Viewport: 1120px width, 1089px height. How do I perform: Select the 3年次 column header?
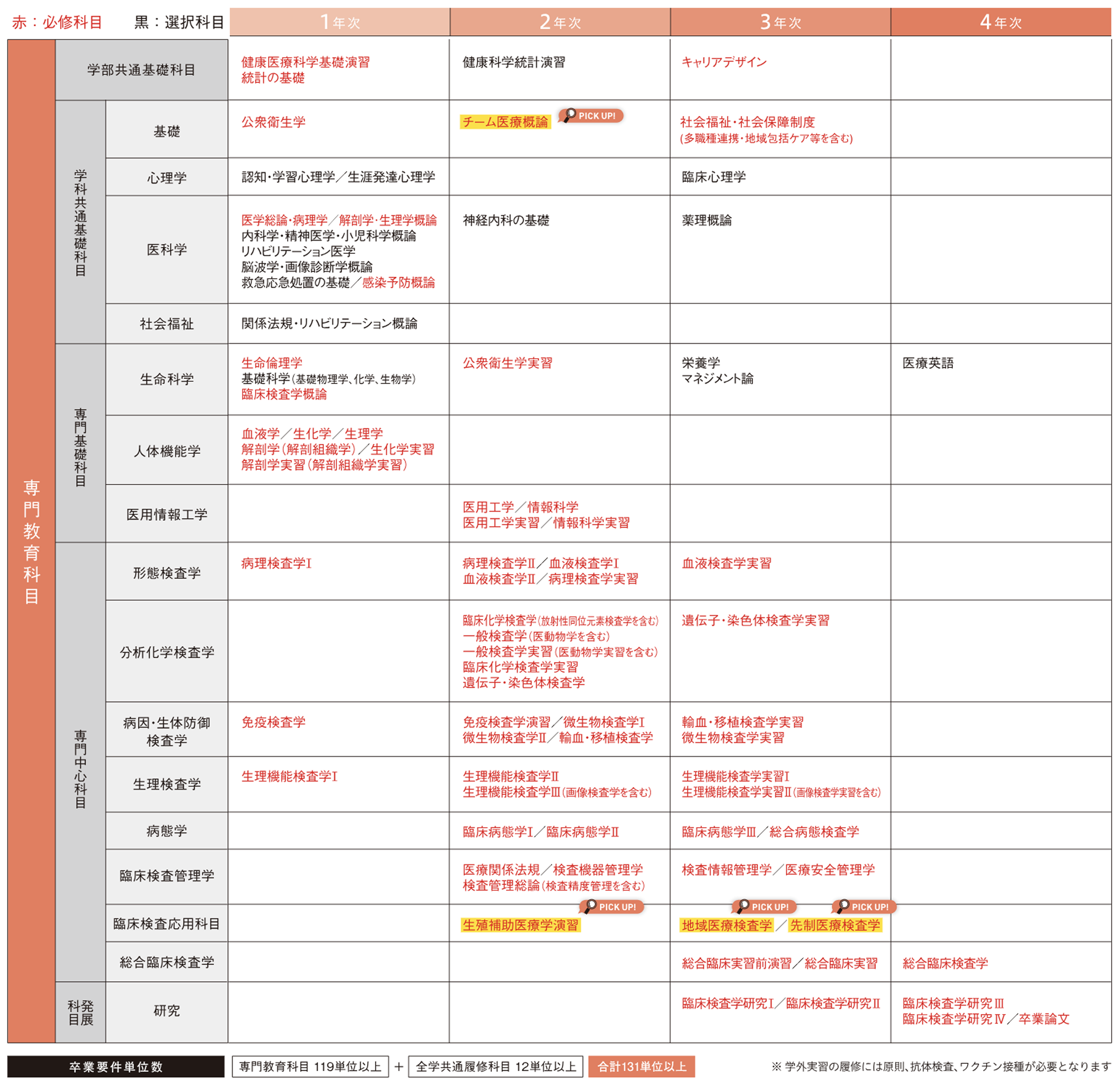(x=780, y=22)
